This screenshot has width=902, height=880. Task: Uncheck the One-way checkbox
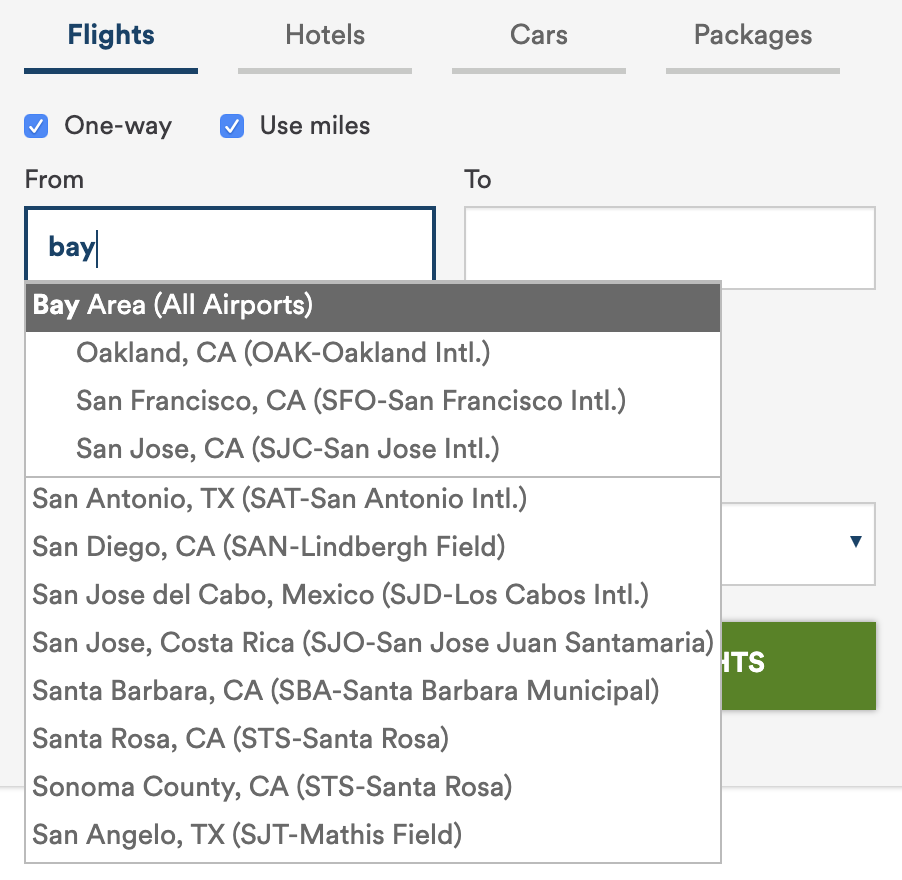(x=37, y=126)
